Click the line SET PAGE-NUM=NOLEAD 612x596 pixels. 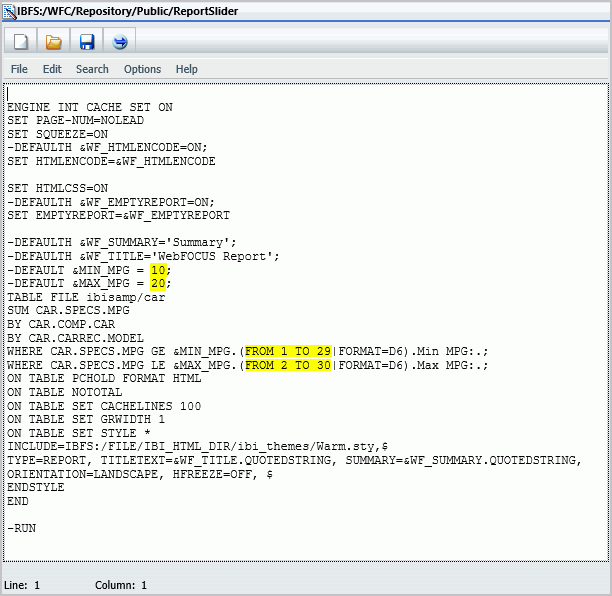click(x=75, y=120)
